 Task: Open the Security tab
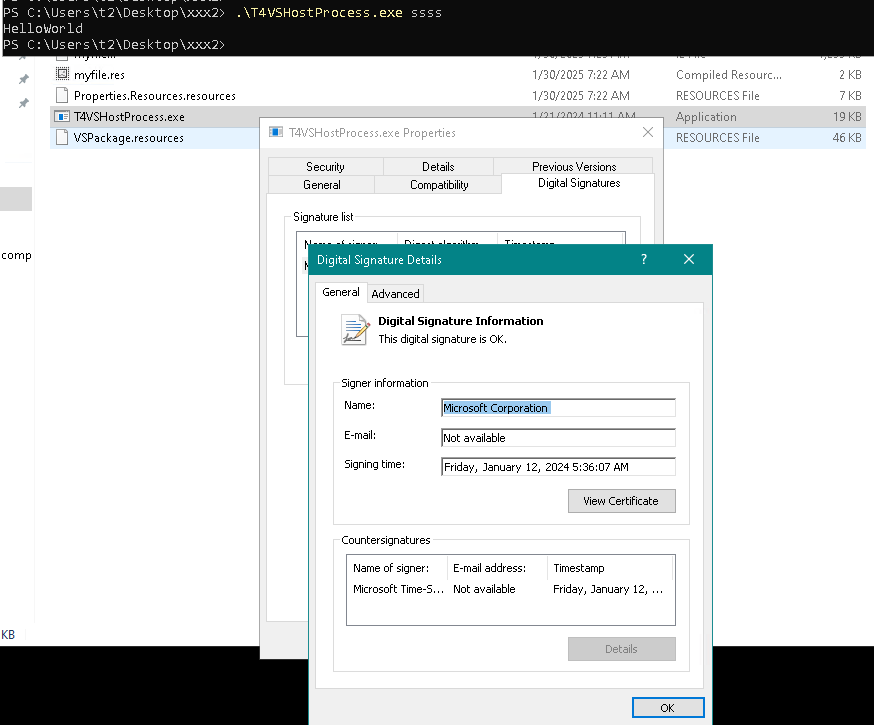[325, 167]
